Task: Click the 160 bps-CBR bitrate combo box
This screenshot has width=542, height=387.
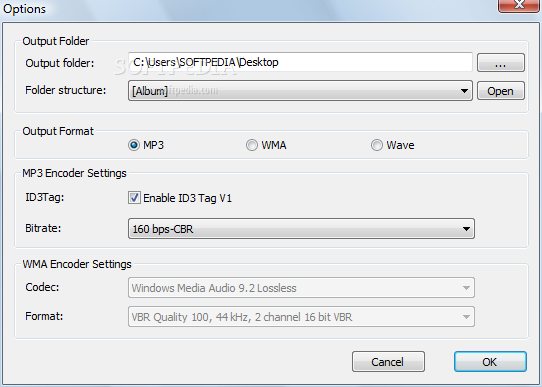Action: (x=301, y=229)
